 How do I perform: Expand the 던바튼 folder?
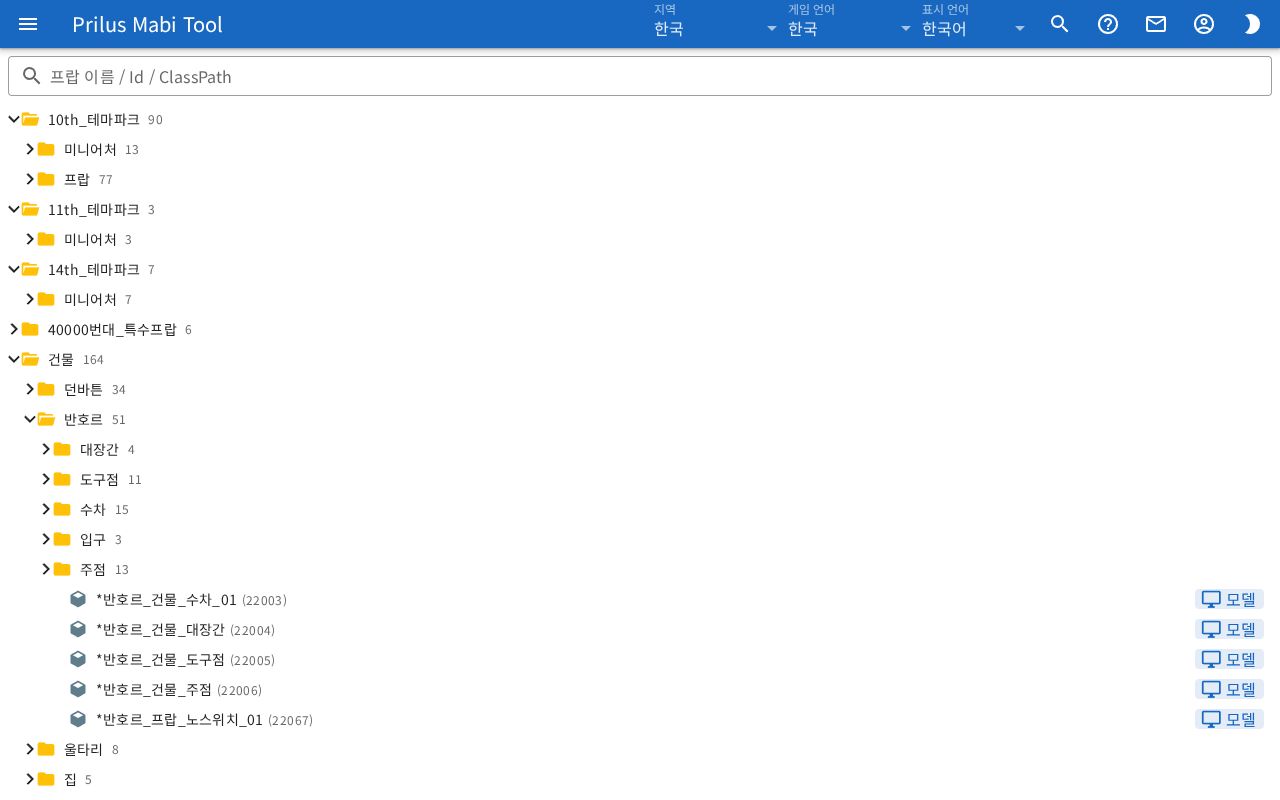30,389
